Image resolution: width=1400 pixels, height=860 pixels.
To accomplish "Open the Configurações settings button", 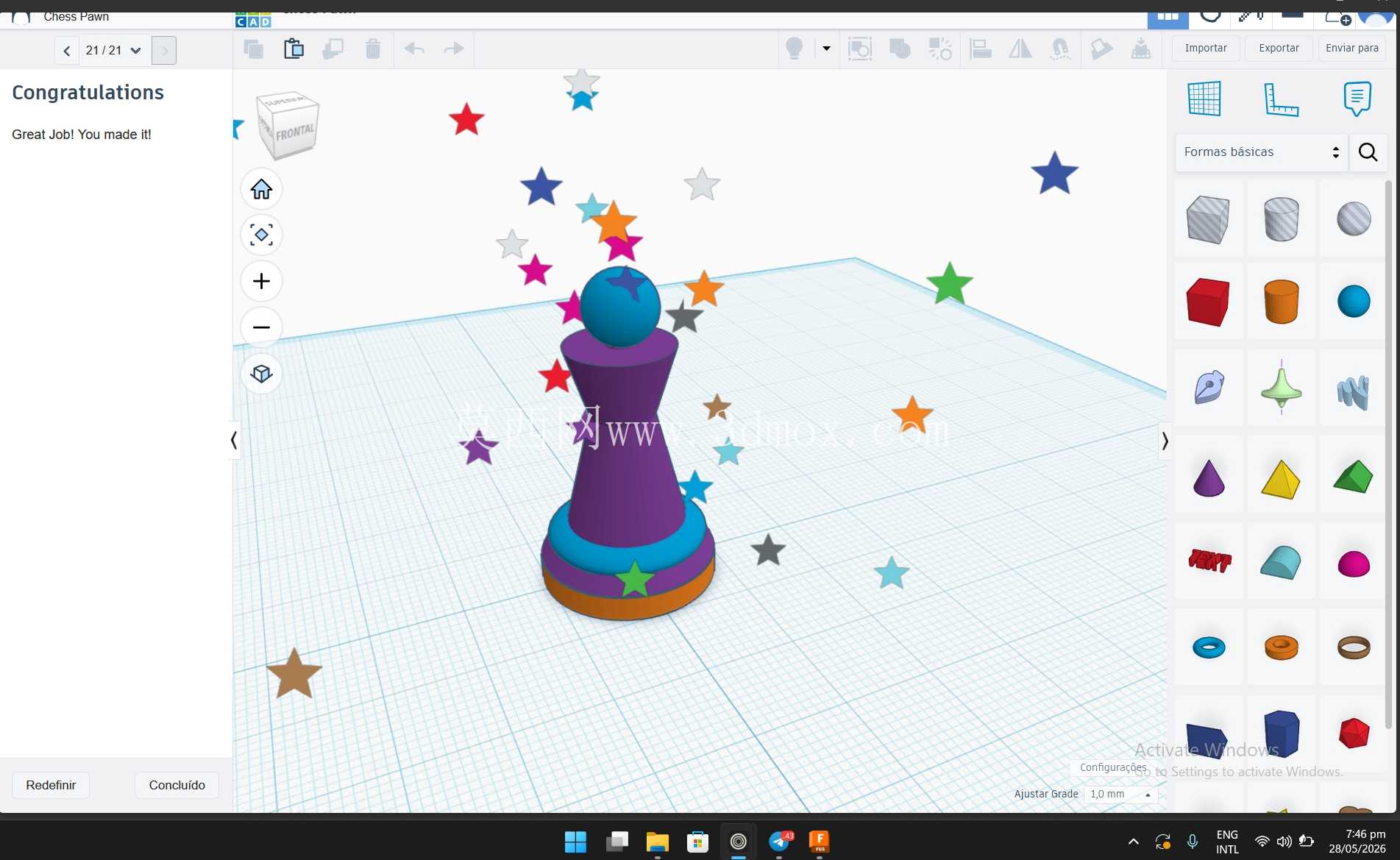I will (1112, 767).
